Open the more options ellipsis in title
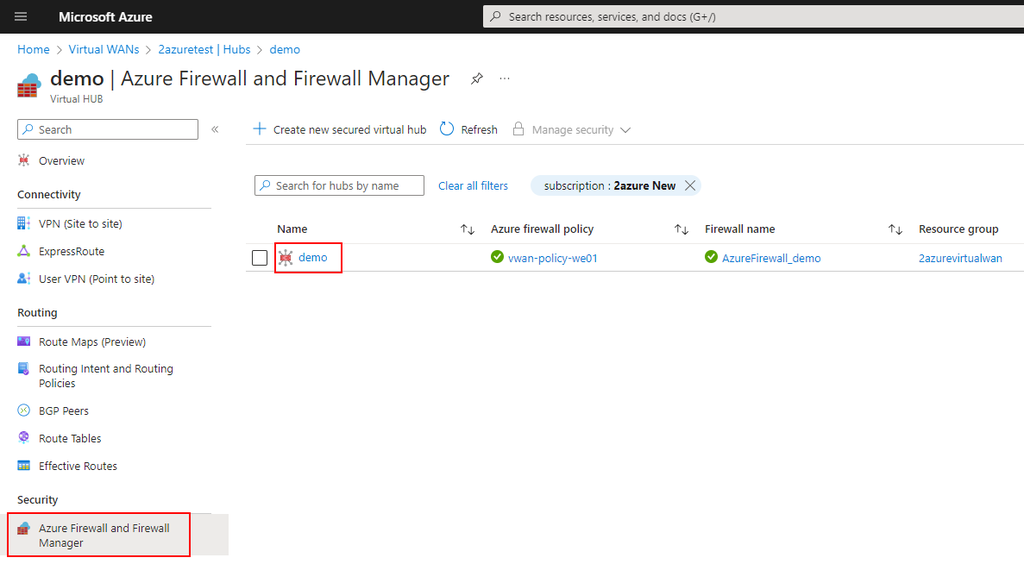Viewport: 1024px width, 564px height. (x=504, y=78)
